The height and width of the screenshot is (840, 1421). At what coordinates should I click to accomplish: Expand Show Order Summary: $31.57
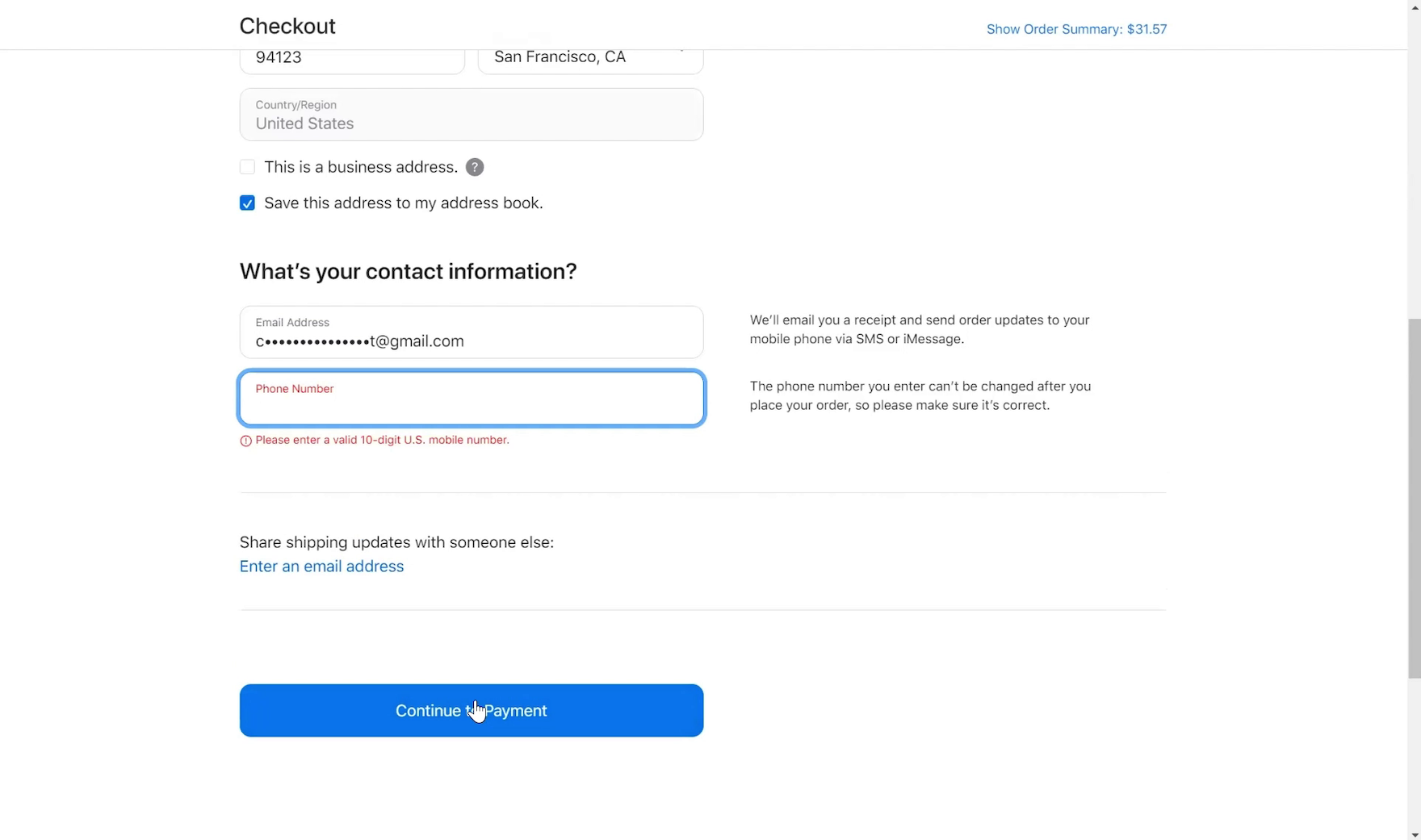tap(1075, 29)
